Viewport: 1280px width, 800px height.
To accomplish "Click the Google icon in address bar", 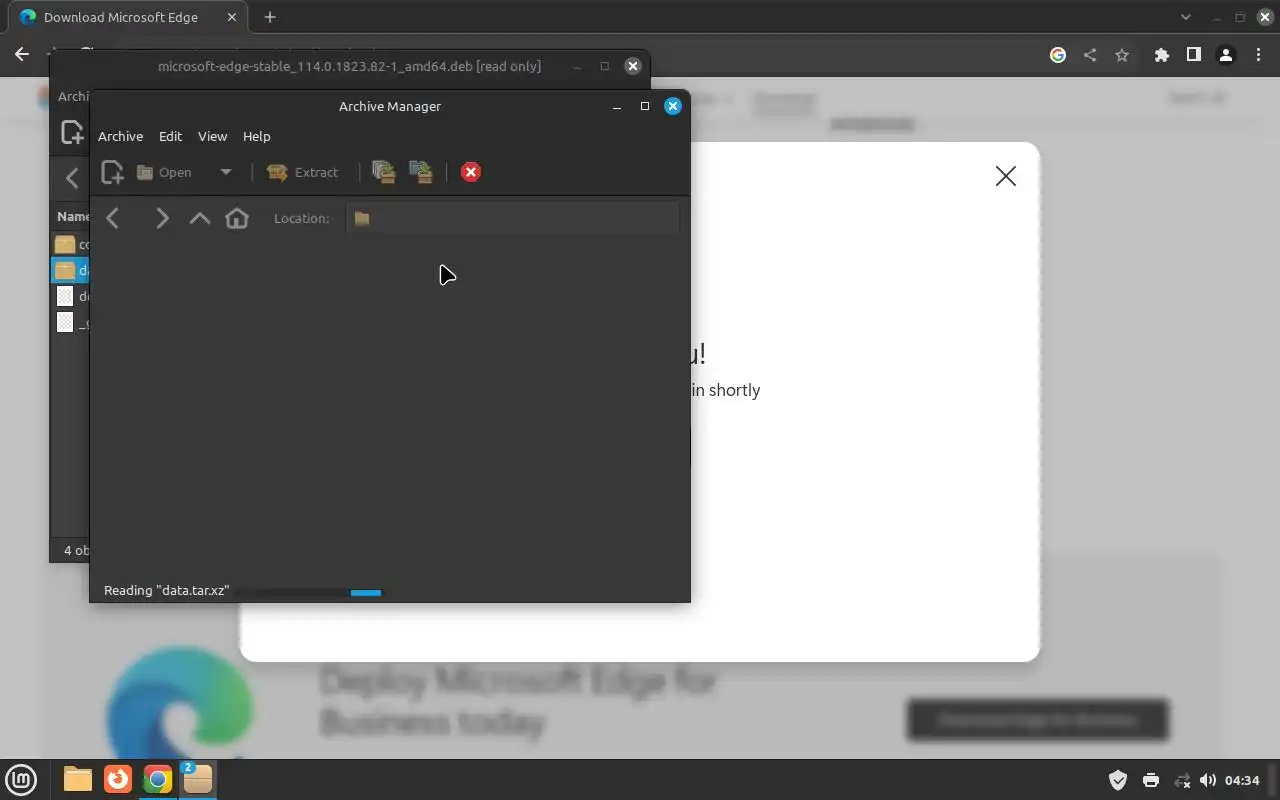I will [1058, 55].
